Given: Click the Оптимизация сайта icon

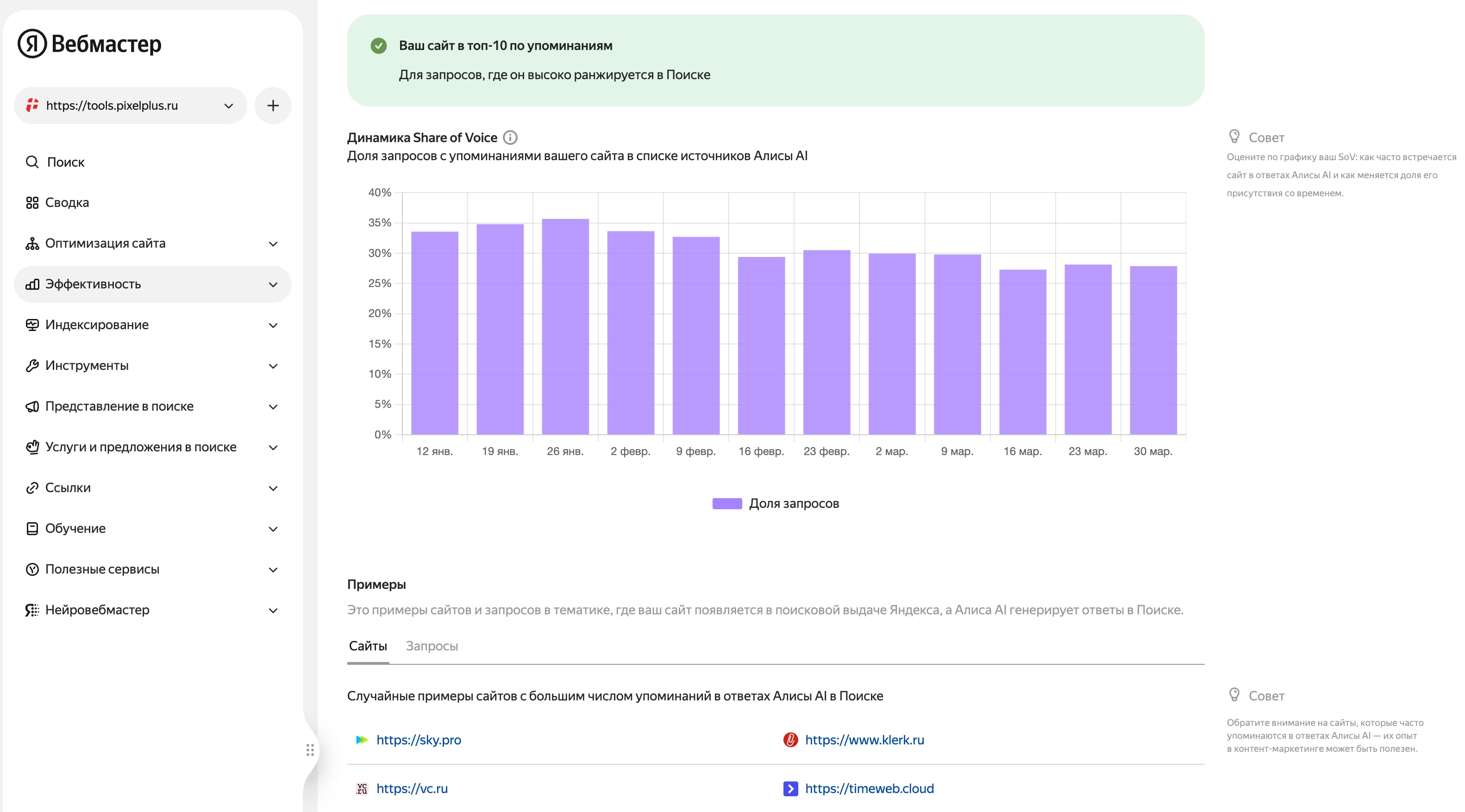Looking at the screenshot, I should pyautogui.click(x=32, y=244).
